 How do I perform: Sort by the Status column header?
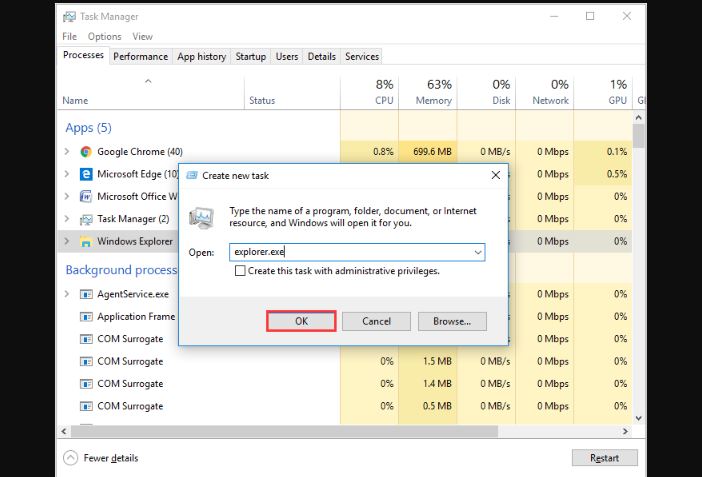(292, 93)
